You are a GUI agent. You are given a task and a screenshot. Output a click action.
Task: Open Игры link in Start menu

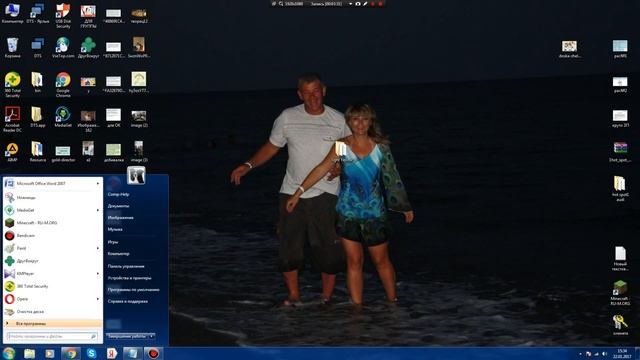(x=113, y=242)
